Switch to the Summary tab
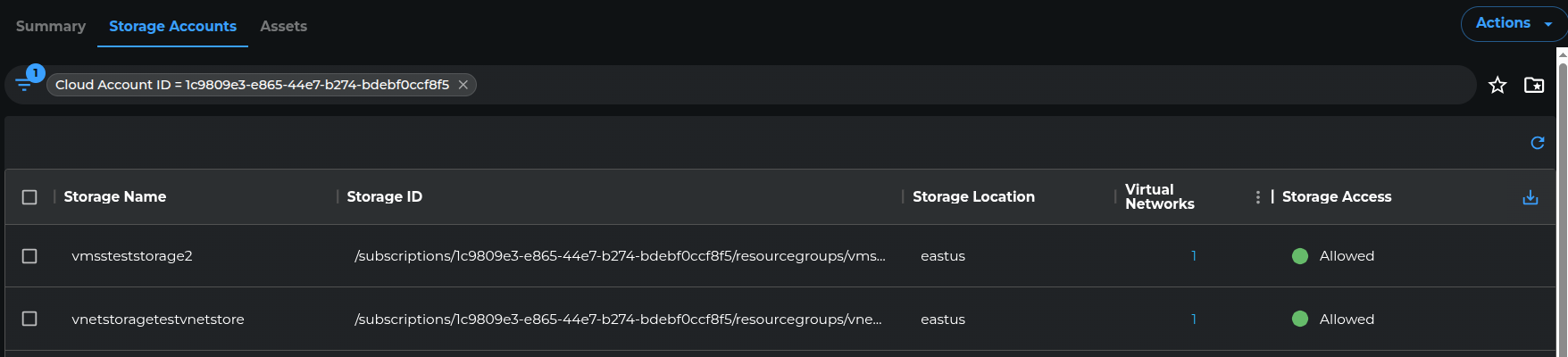The height and width of the screenshot is (357, 1568). pos(51,27)
